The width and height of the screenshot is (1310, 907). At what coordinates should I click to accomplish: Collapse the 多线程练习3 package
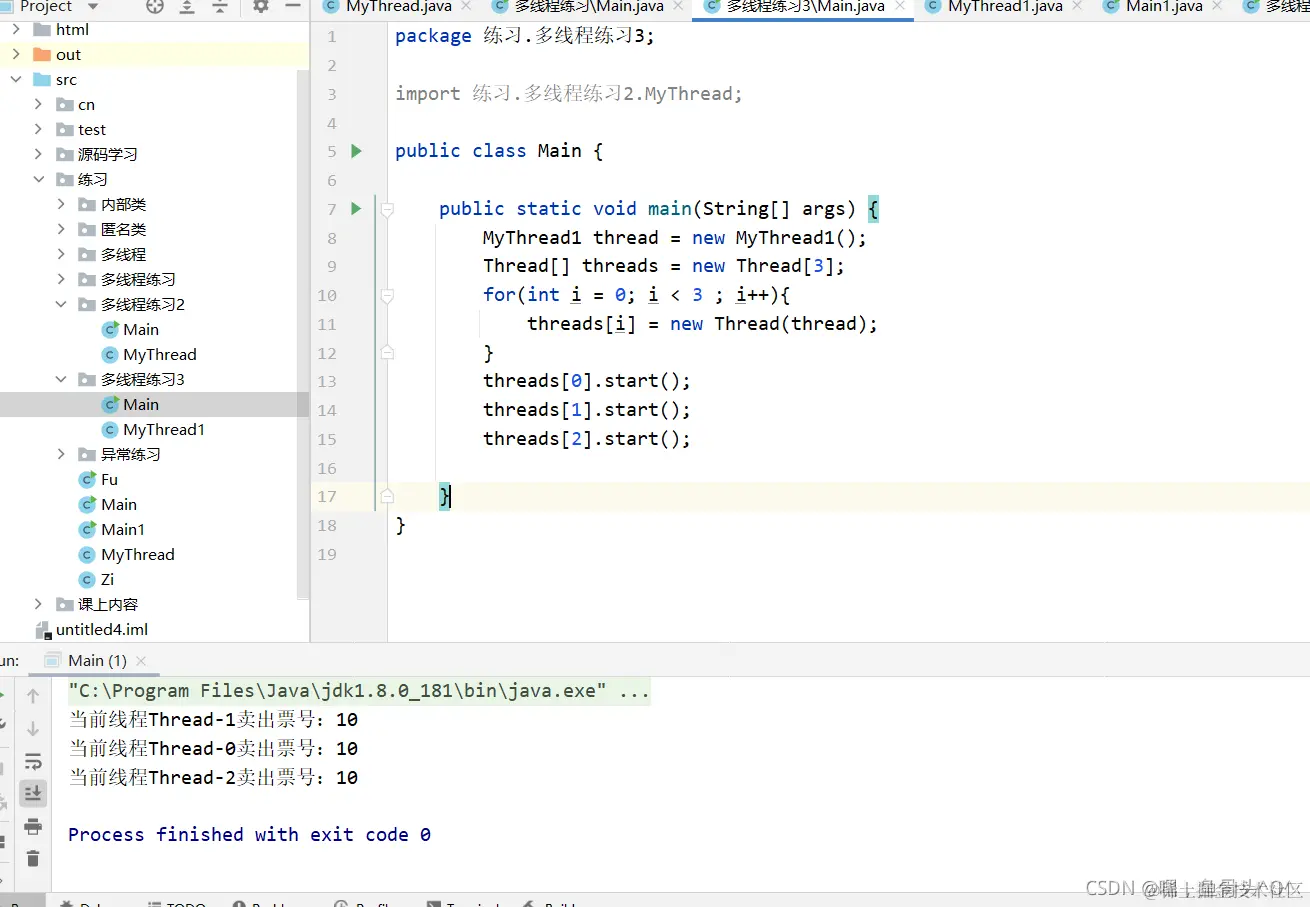click(x=61, y=379)
